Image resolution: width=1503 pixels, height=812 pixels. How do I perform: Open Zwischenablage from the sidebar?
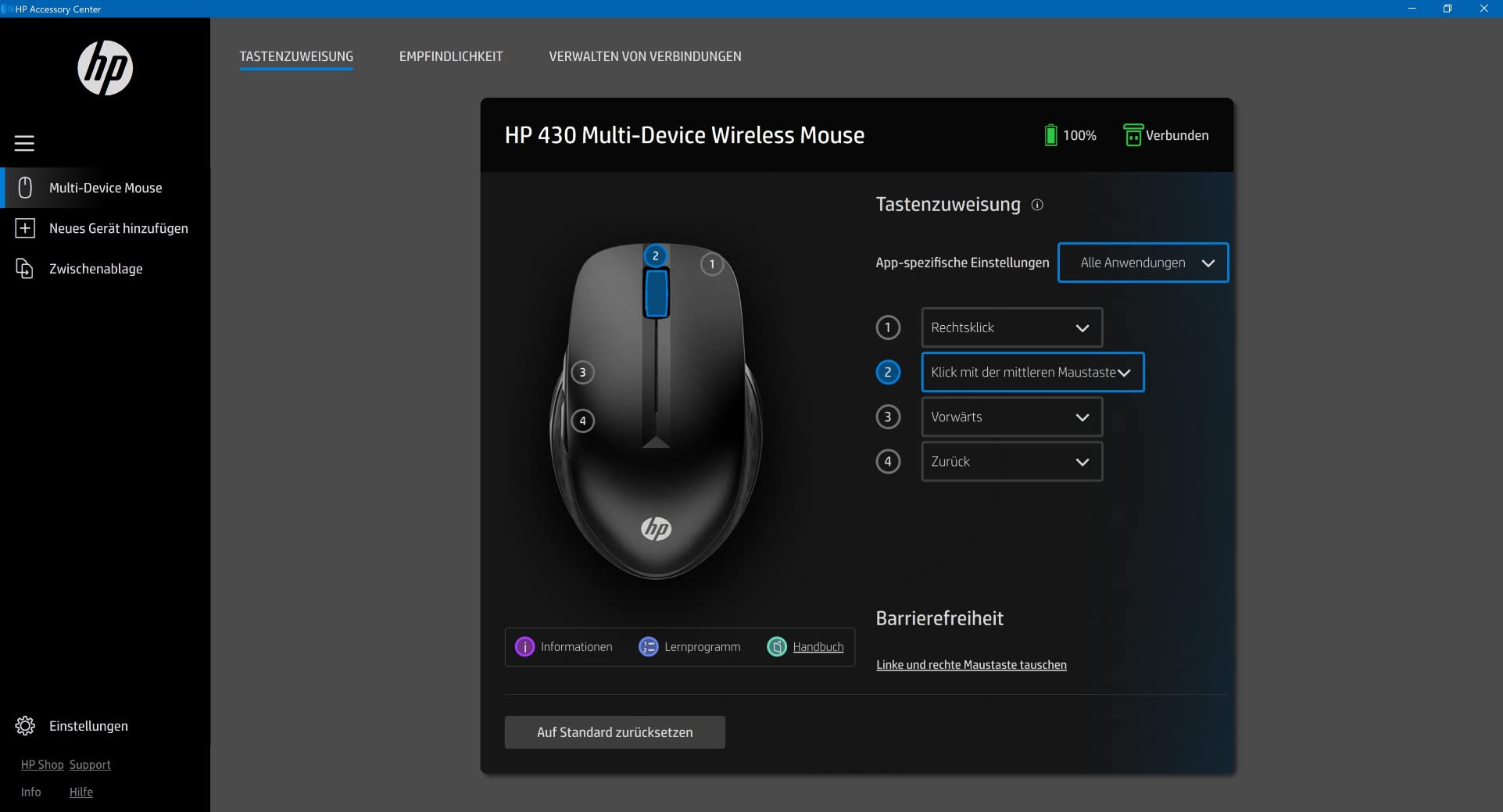[x=106, y=269]
